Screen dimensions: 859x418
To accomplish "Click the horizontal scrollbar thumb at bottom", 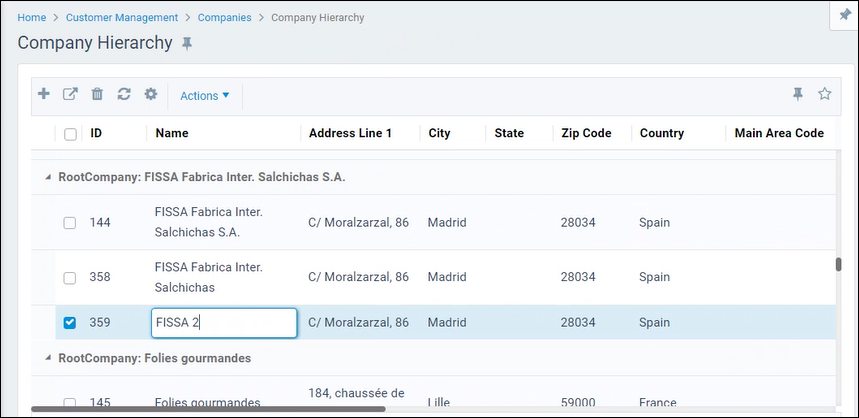I will [208, 409].
